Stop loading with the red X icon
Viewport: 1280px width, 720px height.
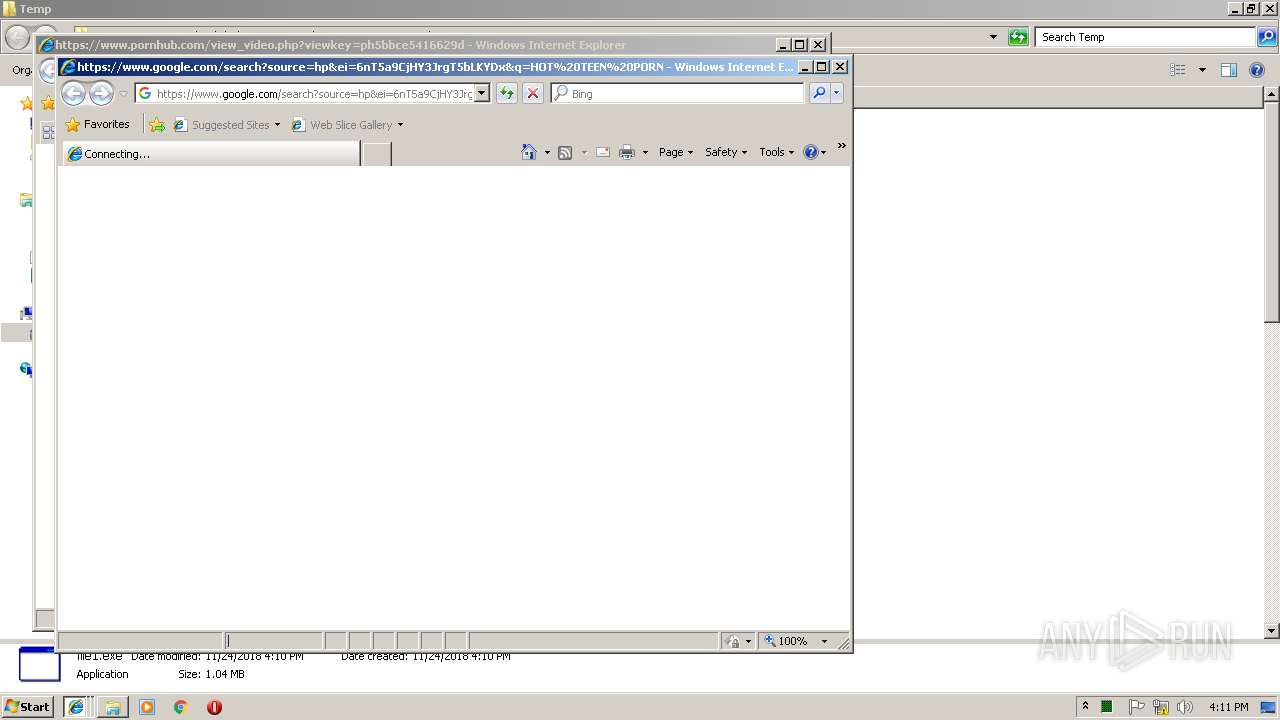(x=533, y=93)
